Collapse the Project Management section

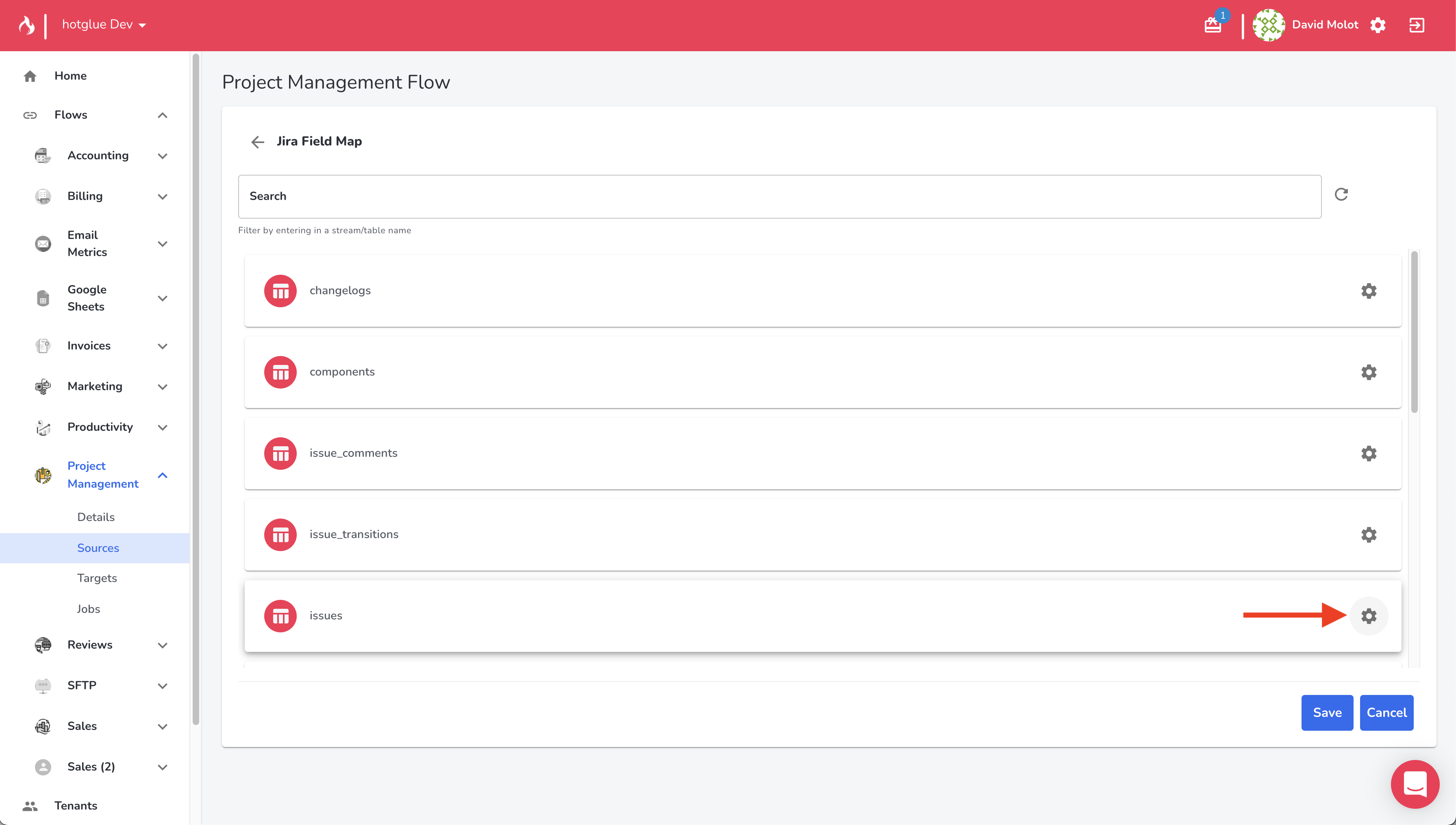(x=162, y=475)
